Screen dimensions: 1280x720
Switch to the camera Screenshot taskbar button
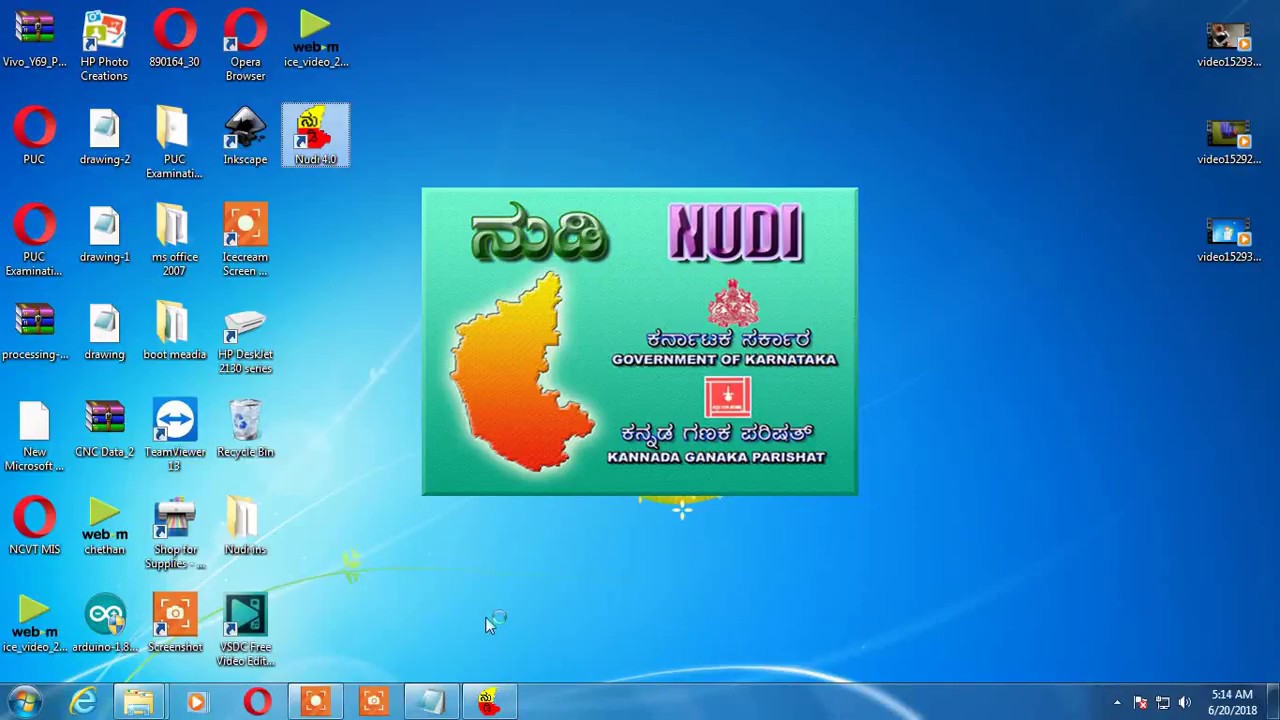[x=374, y=702]
